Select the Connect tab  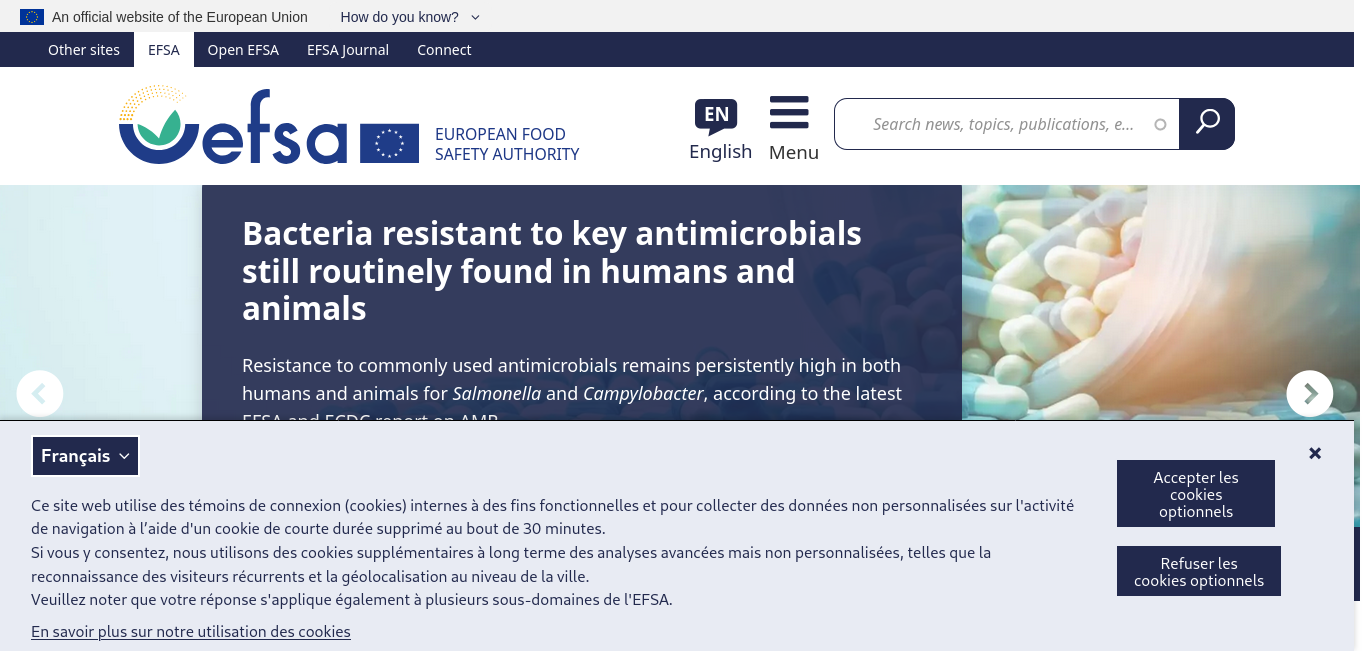(444, 50)
